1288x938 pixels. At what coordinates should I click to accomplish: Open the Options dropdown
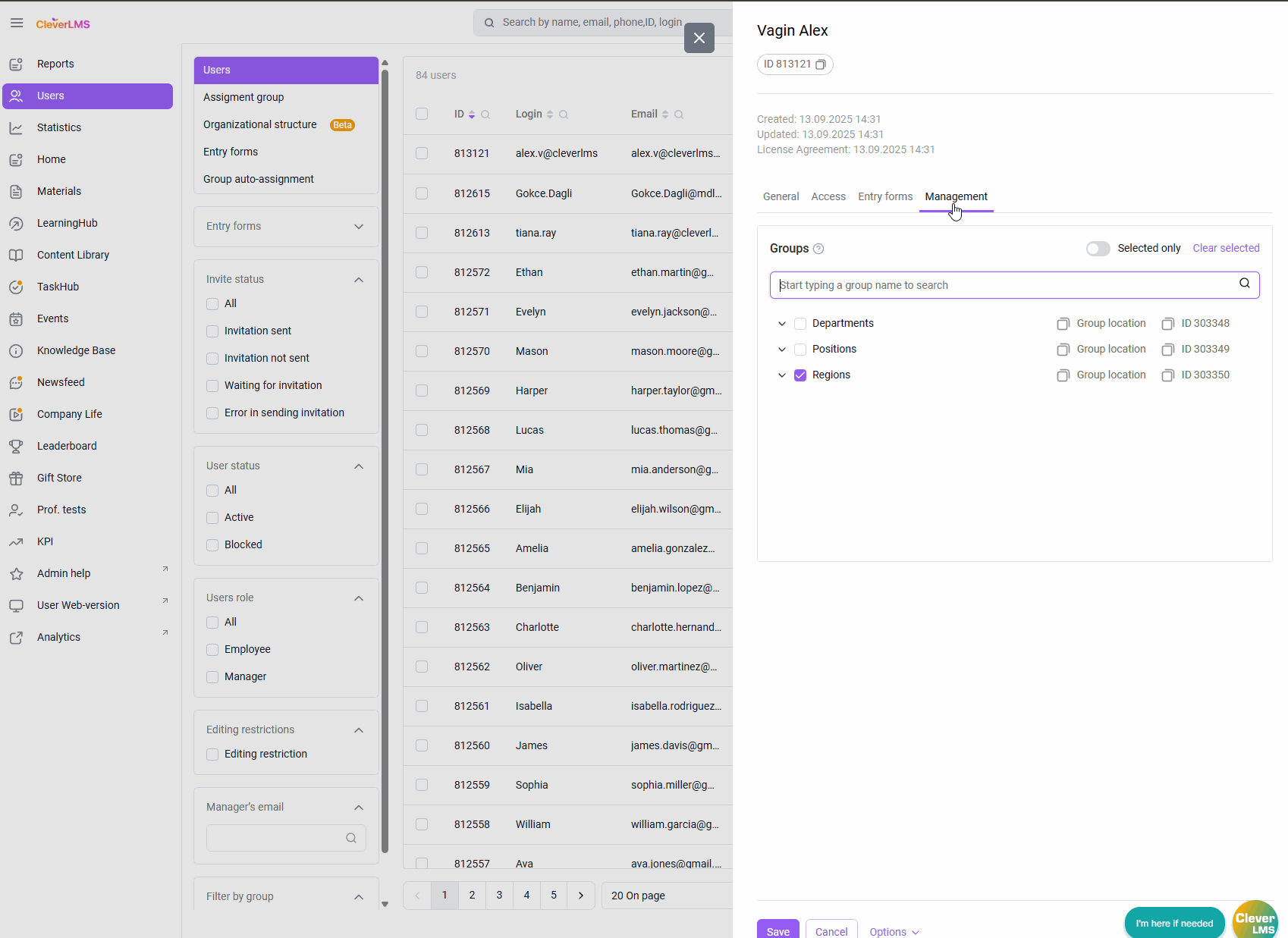pyautogui.click(x=894, y=931)
